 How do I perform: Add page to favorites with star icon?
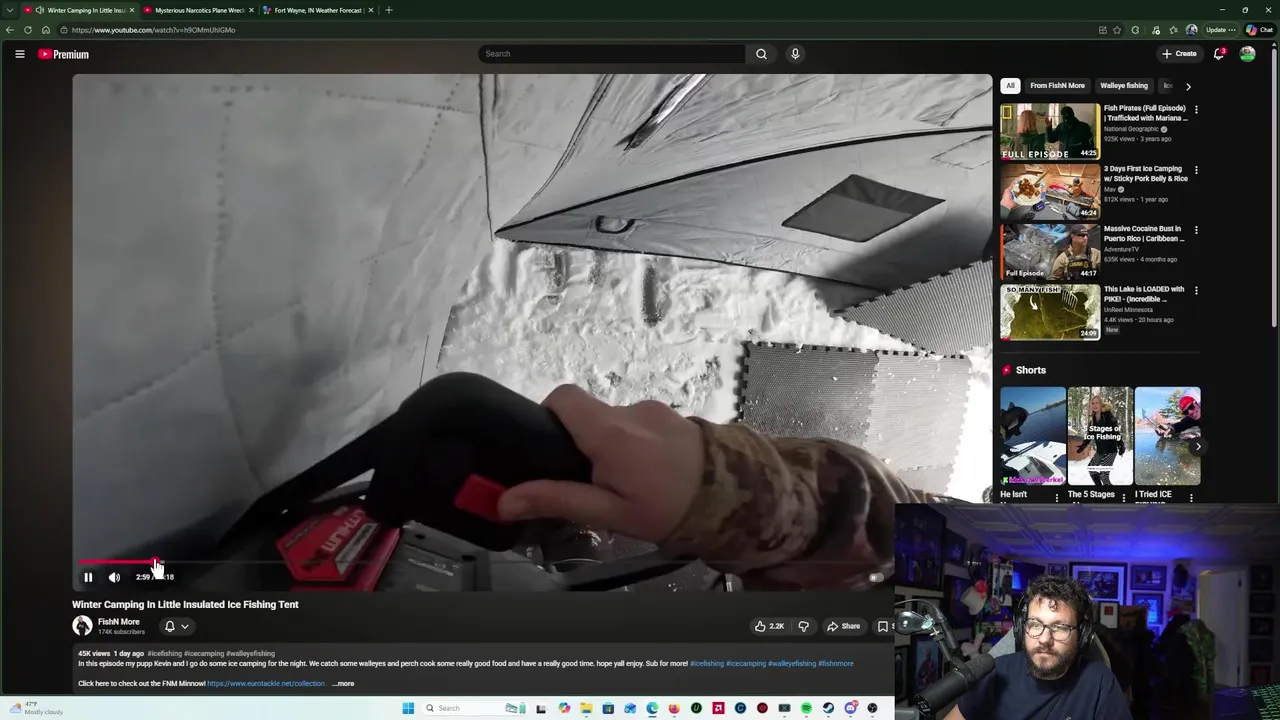tap(1117, 30)
